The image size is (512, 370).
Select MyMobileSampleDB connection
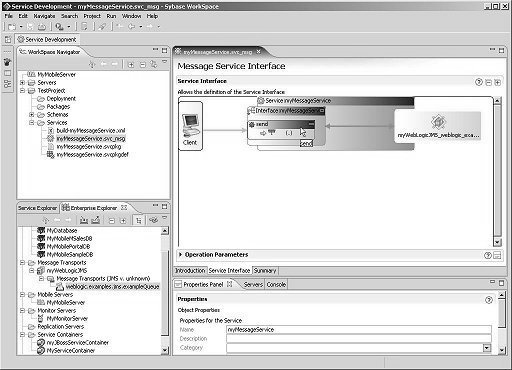click(70, 255)
